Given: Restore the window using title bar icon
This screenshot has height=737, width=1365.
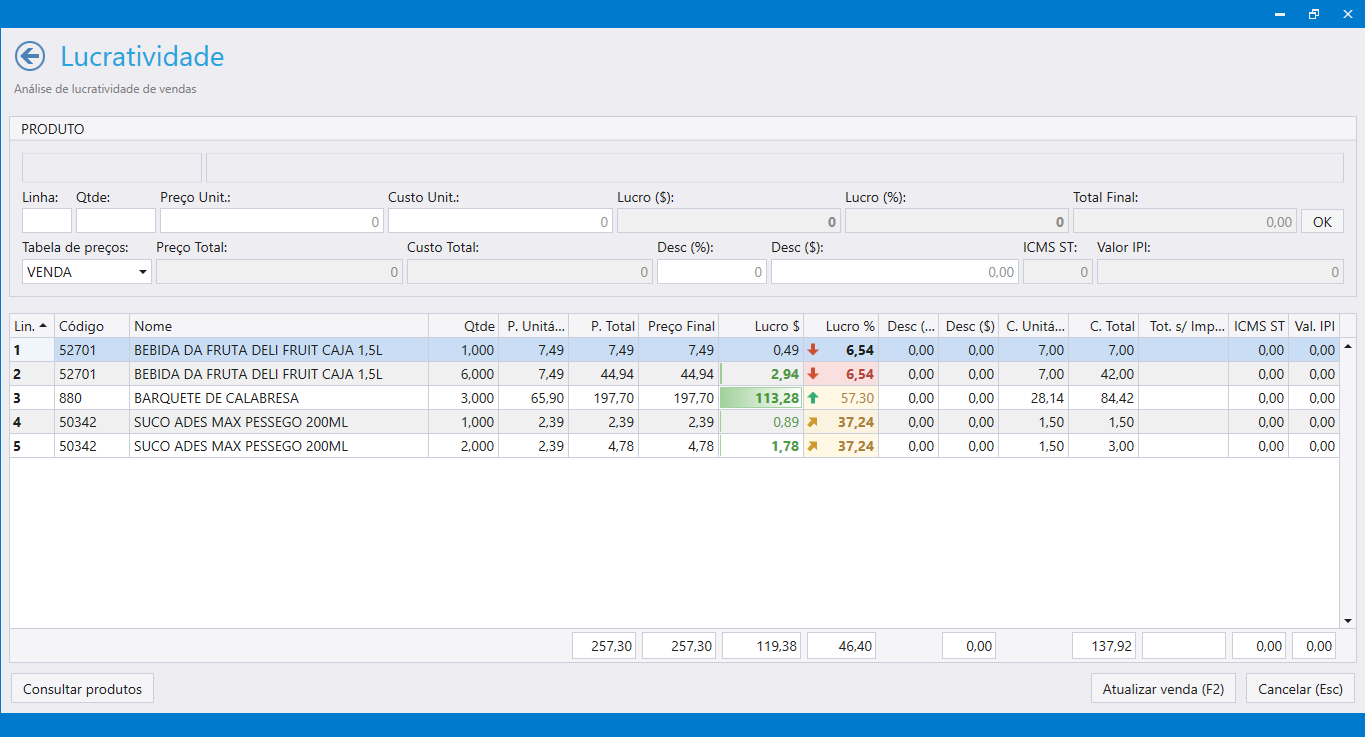Looking at the screenshot, I should click(1313, 14).
